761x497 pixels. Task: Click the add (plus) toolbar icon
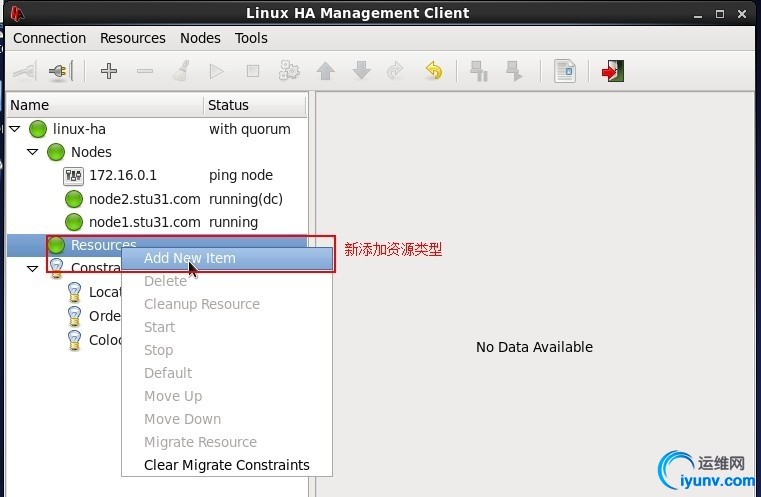click(109, 71)
